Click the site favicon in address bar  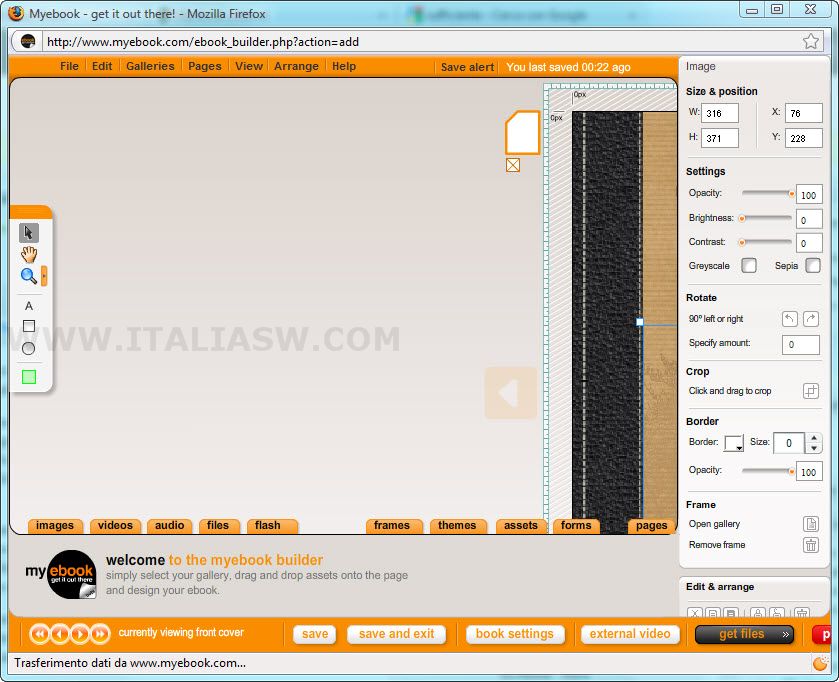pos(28,41)
